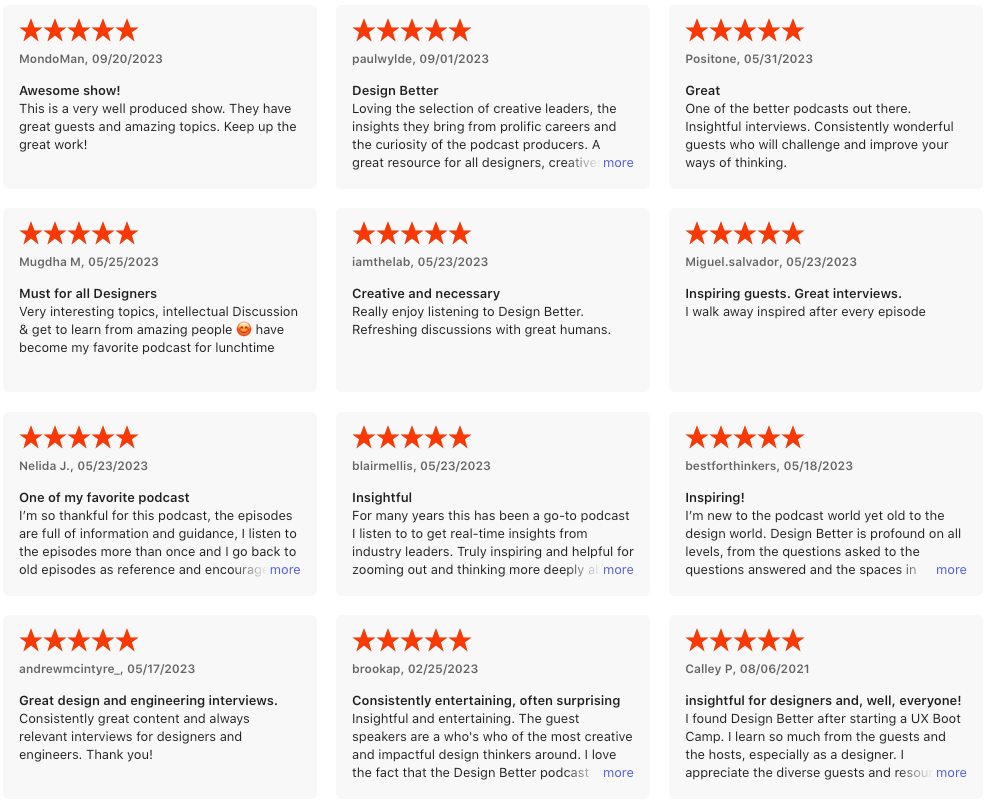Show more of bestforthinkers' Inspiring! review
989x807 pixels.
(x=951, y=570)
